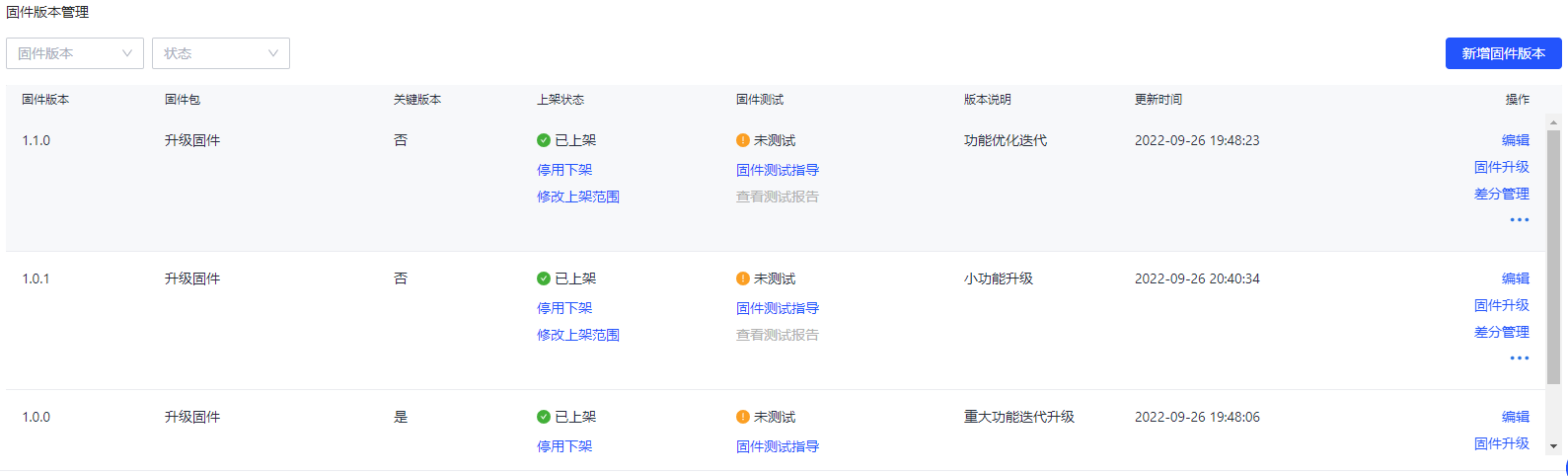Click 固件升级 for version 1.0.1

pyautogui.click(x=1502, y=305)
